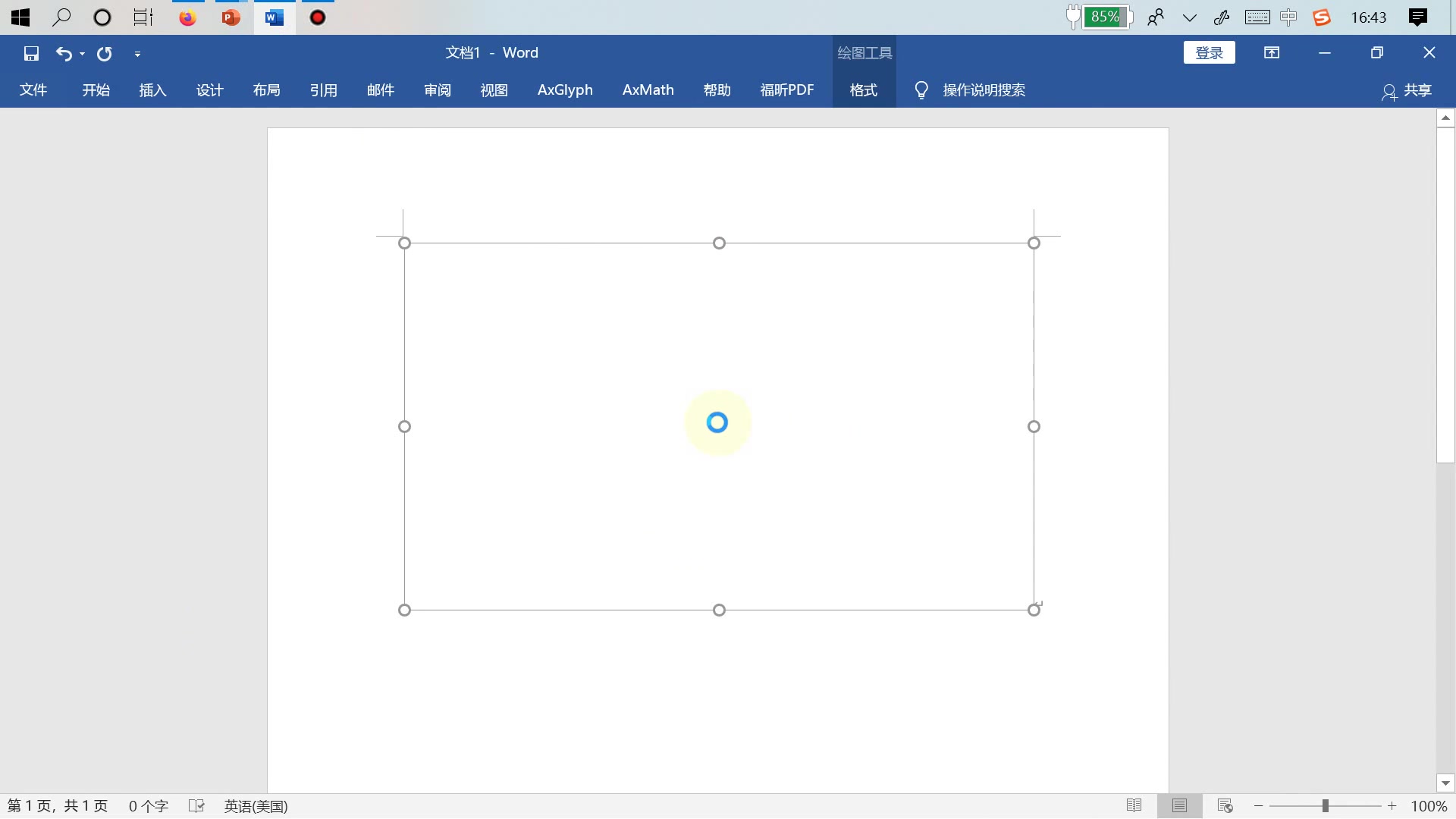The image size is (1456, 819).
Task: Open the undo history dropdown arrow
Action: 82,54
